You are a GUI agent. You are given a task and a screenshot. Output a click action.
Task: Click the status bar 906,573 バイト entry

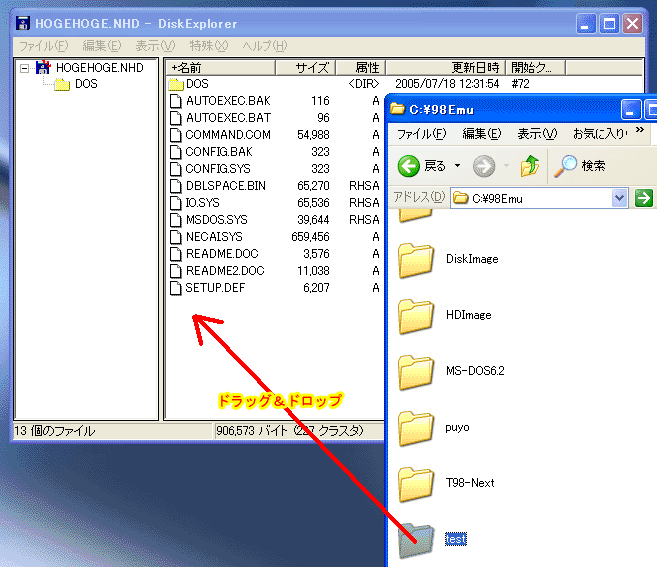(289, 431)
